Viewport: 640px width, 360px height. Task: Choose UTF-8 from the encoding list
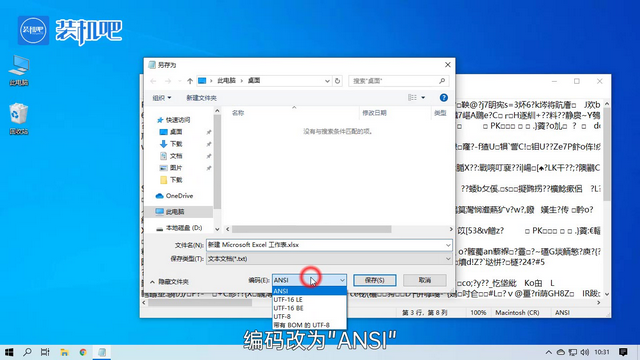pos(309,317)
